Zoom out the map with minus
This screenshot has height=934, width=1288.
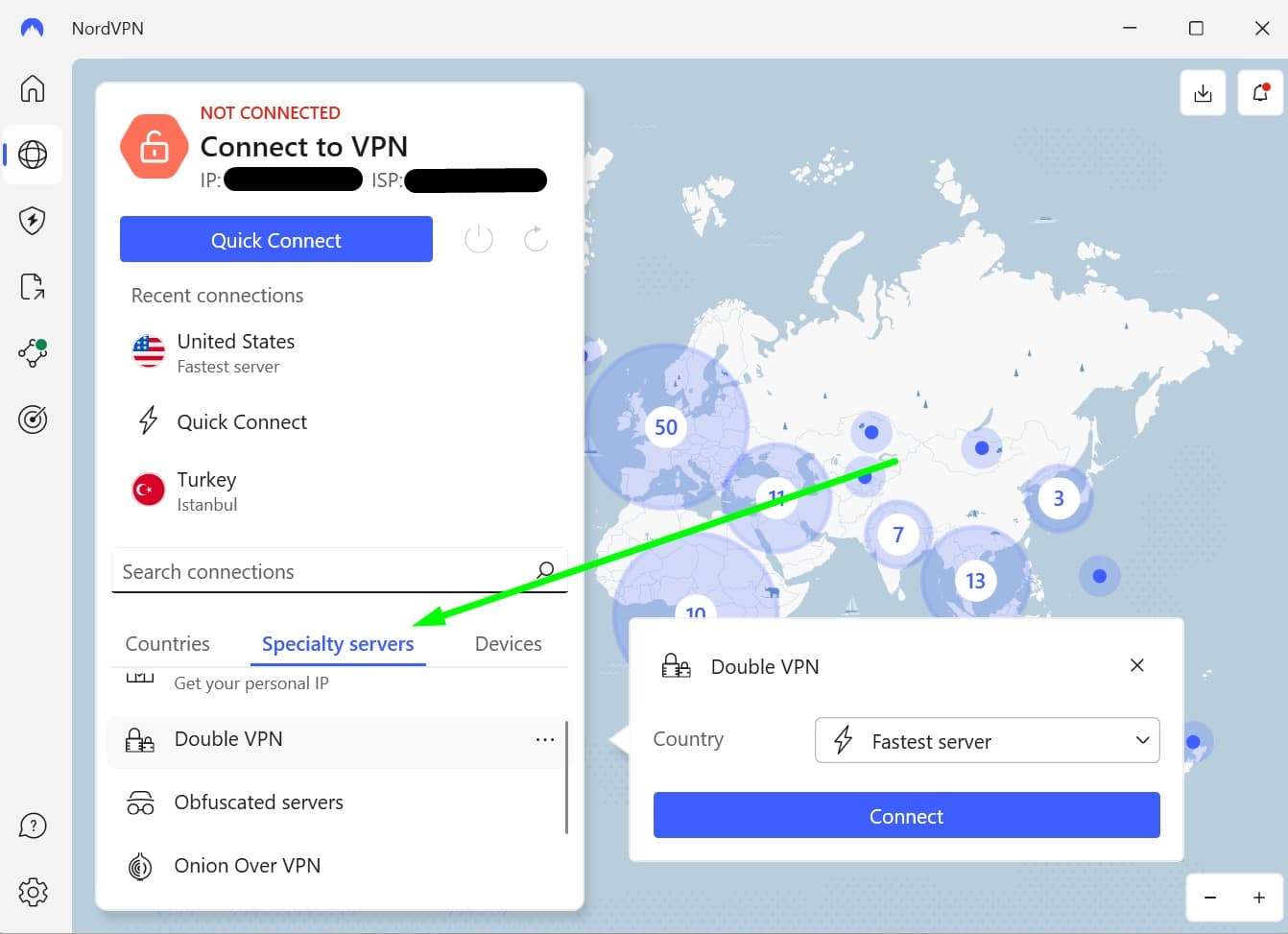point(1211,898)
